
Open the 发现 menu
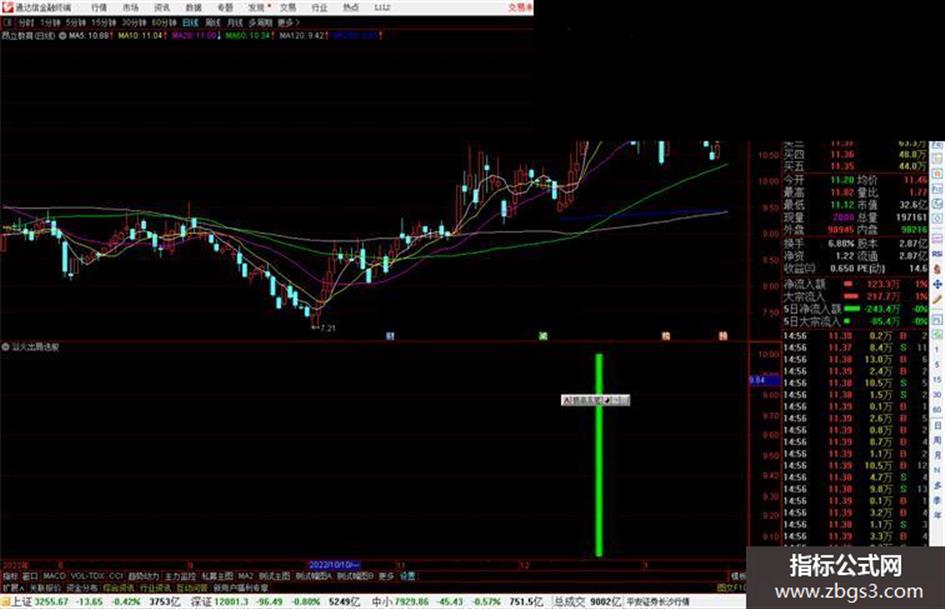pos(257,7)
